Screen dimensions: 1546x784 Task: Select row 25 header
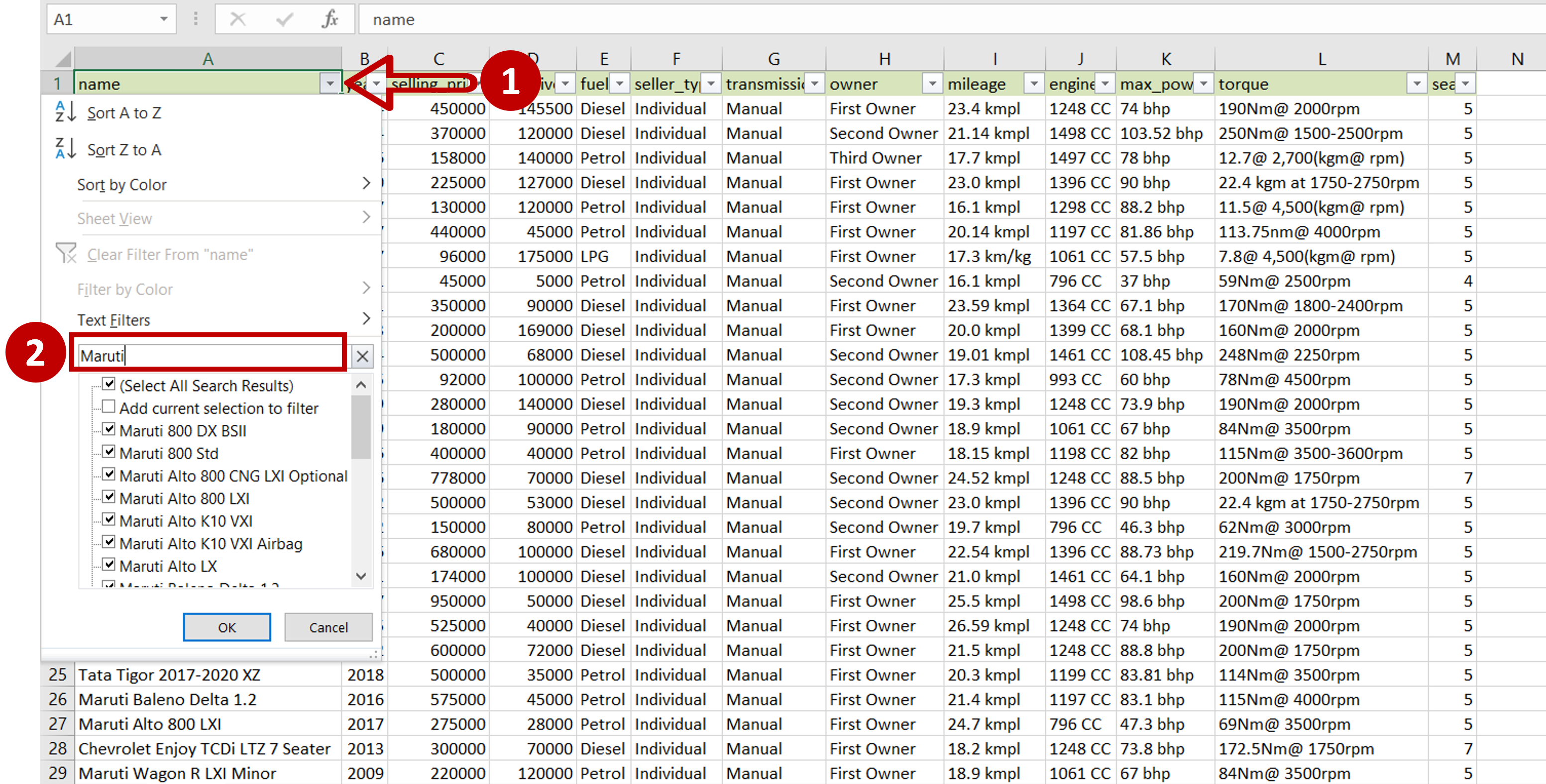58,675
